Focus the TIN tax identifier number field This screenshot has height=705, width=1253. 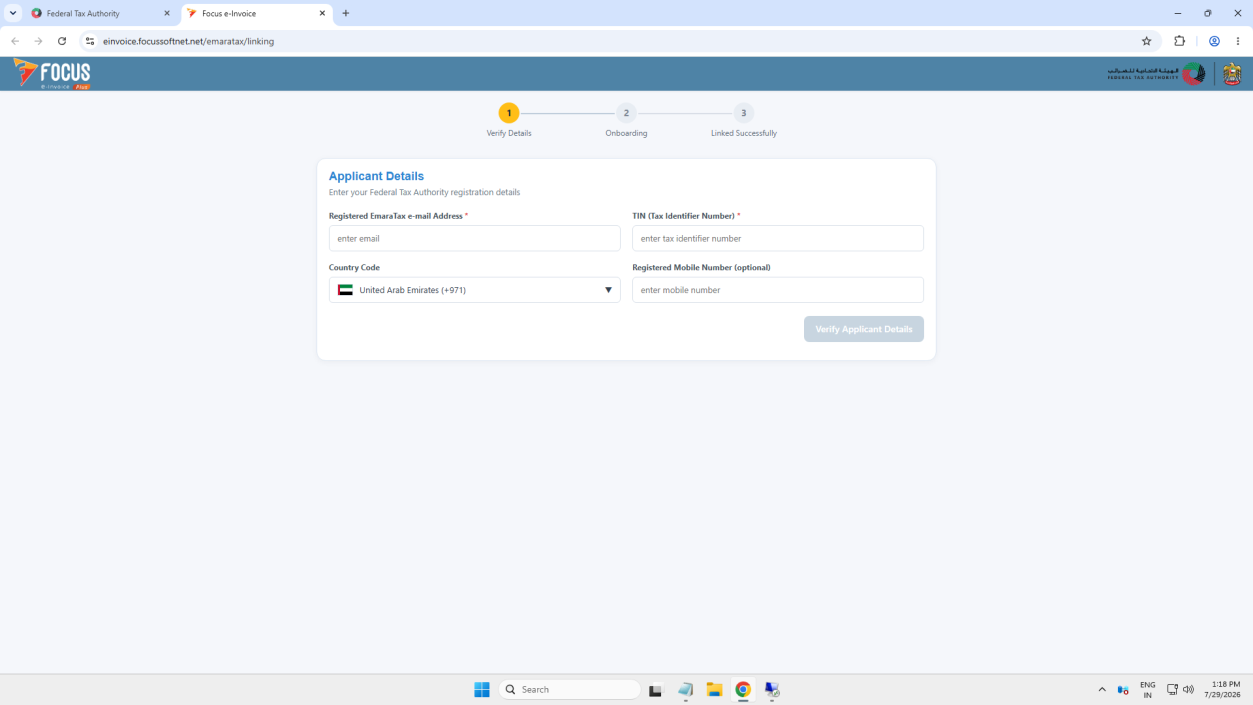tap(777, 238)
